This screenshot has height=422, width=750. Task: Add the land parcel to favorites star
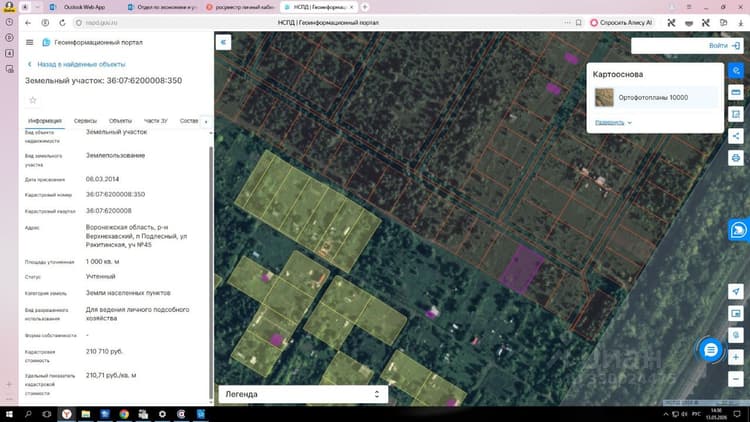[x=33, y=100]
